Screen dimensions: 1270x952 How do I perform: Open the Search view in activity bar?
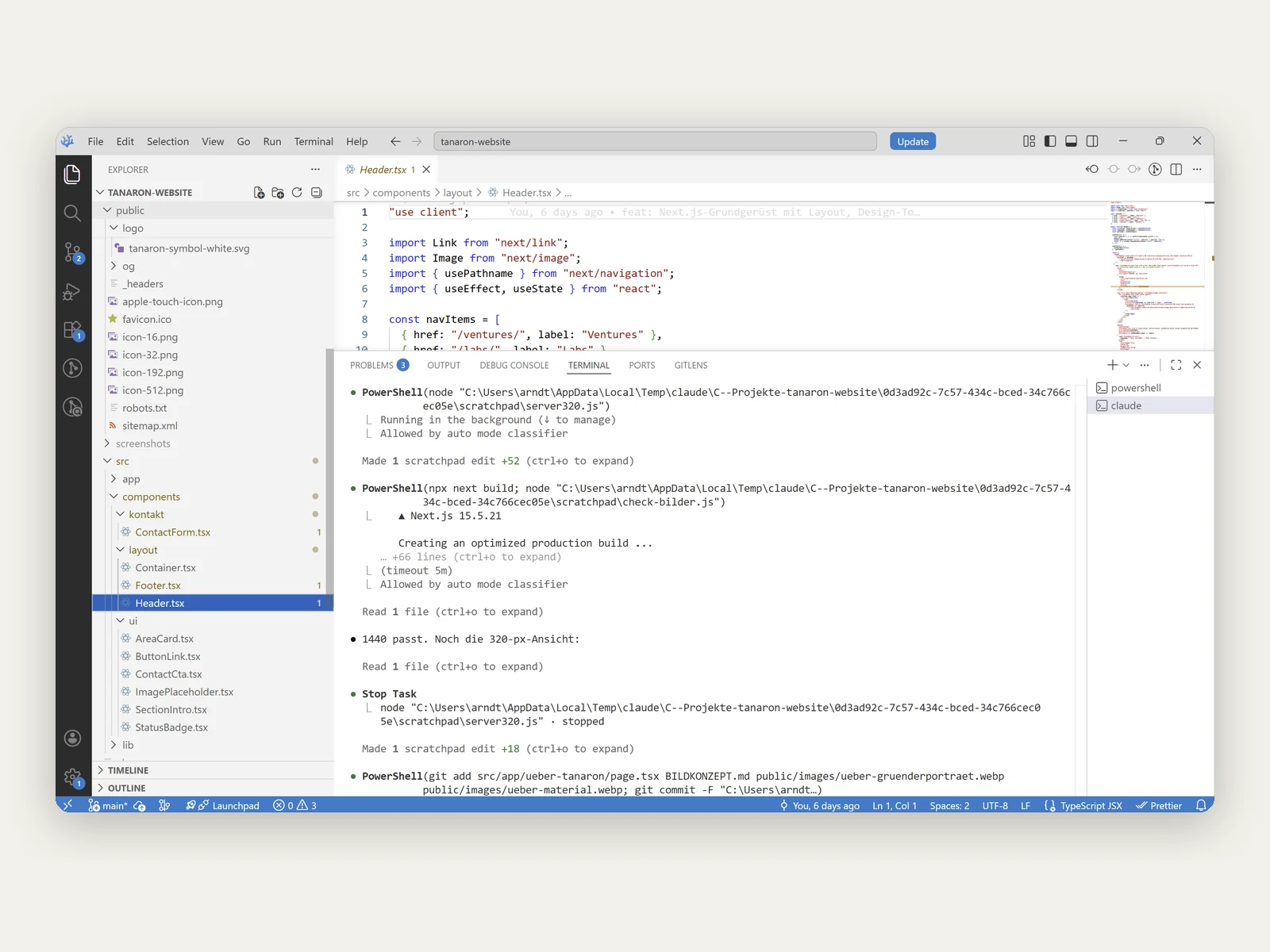72,213
